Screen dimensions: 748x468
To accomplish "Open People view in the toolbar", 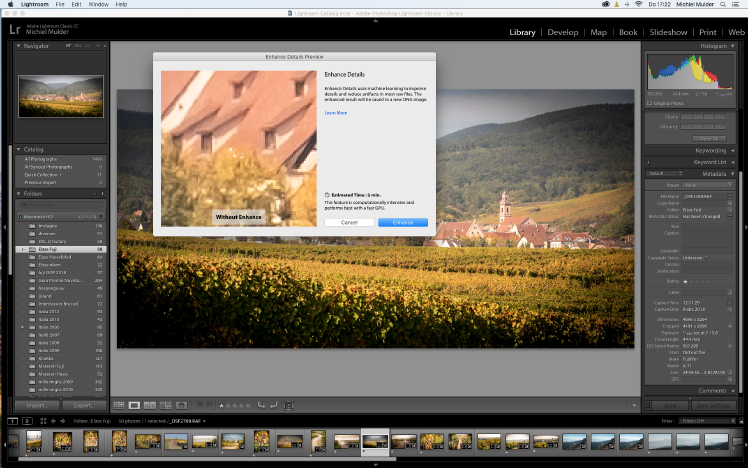I will click(181, 406).
